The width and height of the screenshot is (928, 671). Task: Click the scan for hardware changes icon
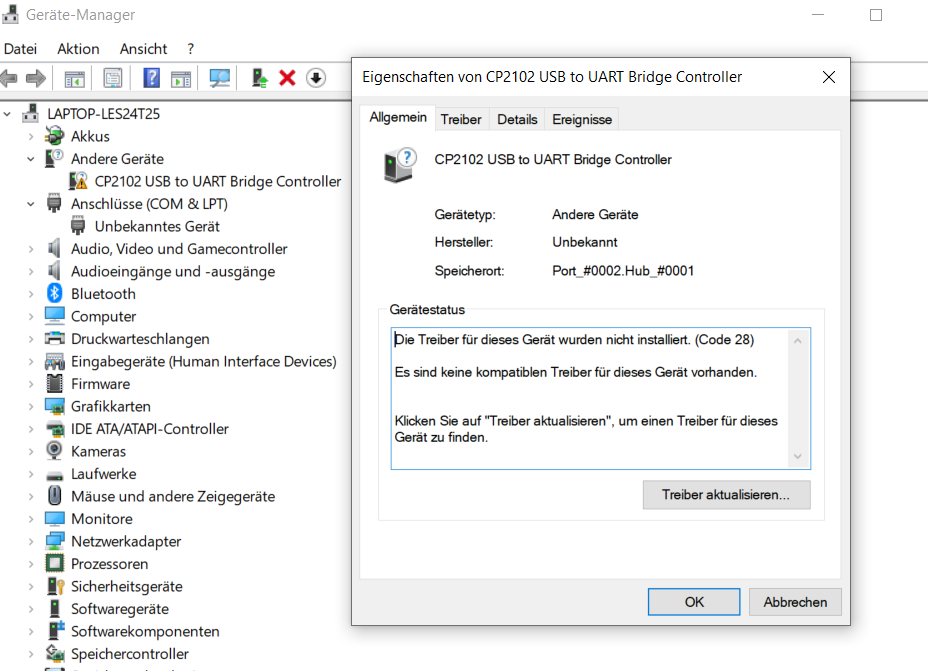point(219,78)
